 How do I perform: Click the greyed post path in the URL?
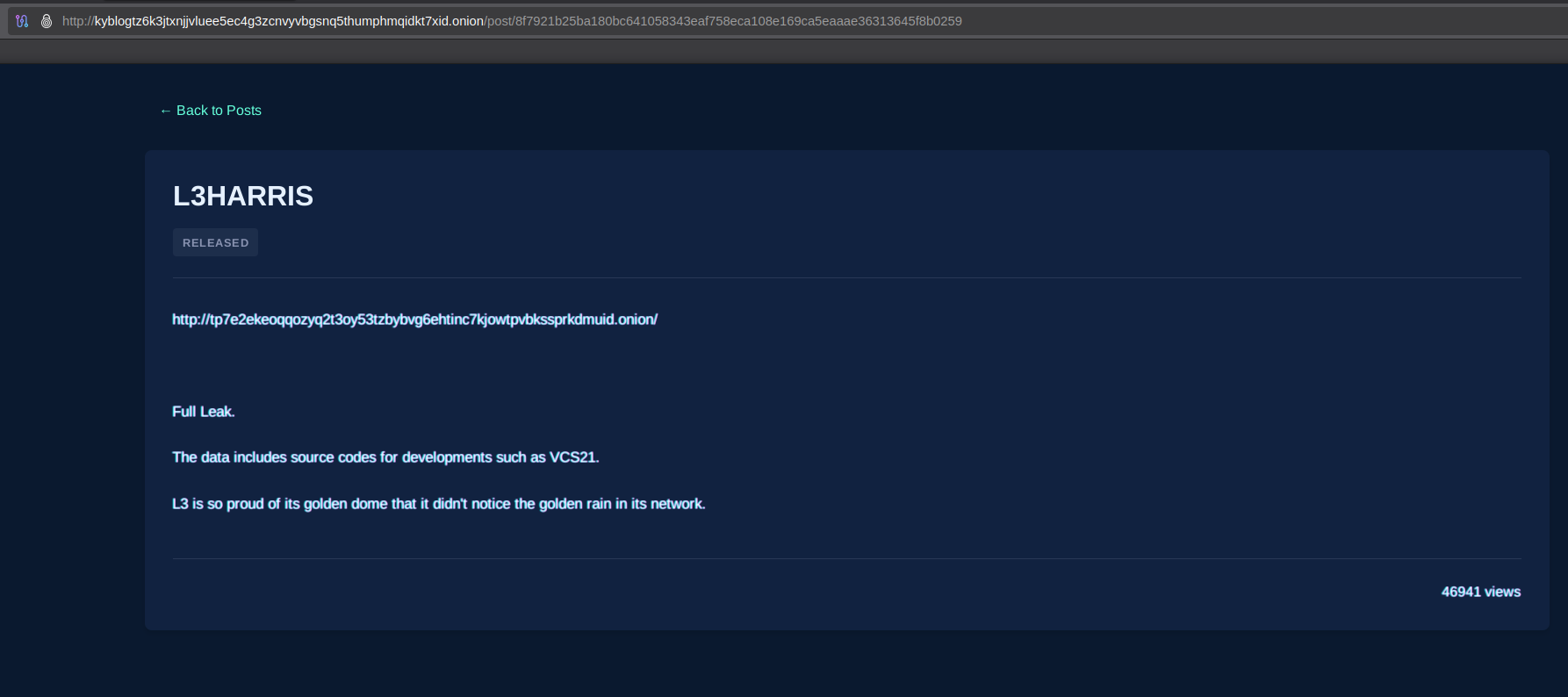point(723,21)
